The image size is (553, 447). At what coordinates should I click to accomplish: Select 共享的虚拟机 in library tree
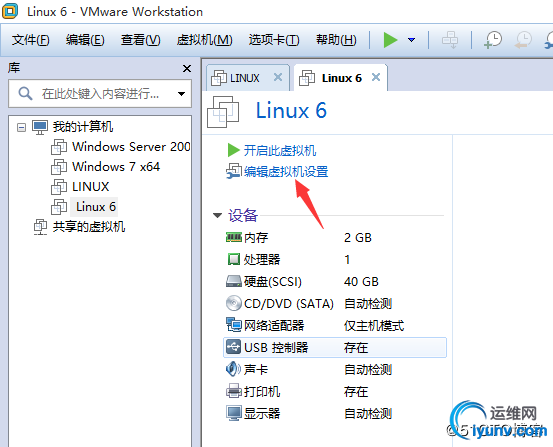(89, 226)
